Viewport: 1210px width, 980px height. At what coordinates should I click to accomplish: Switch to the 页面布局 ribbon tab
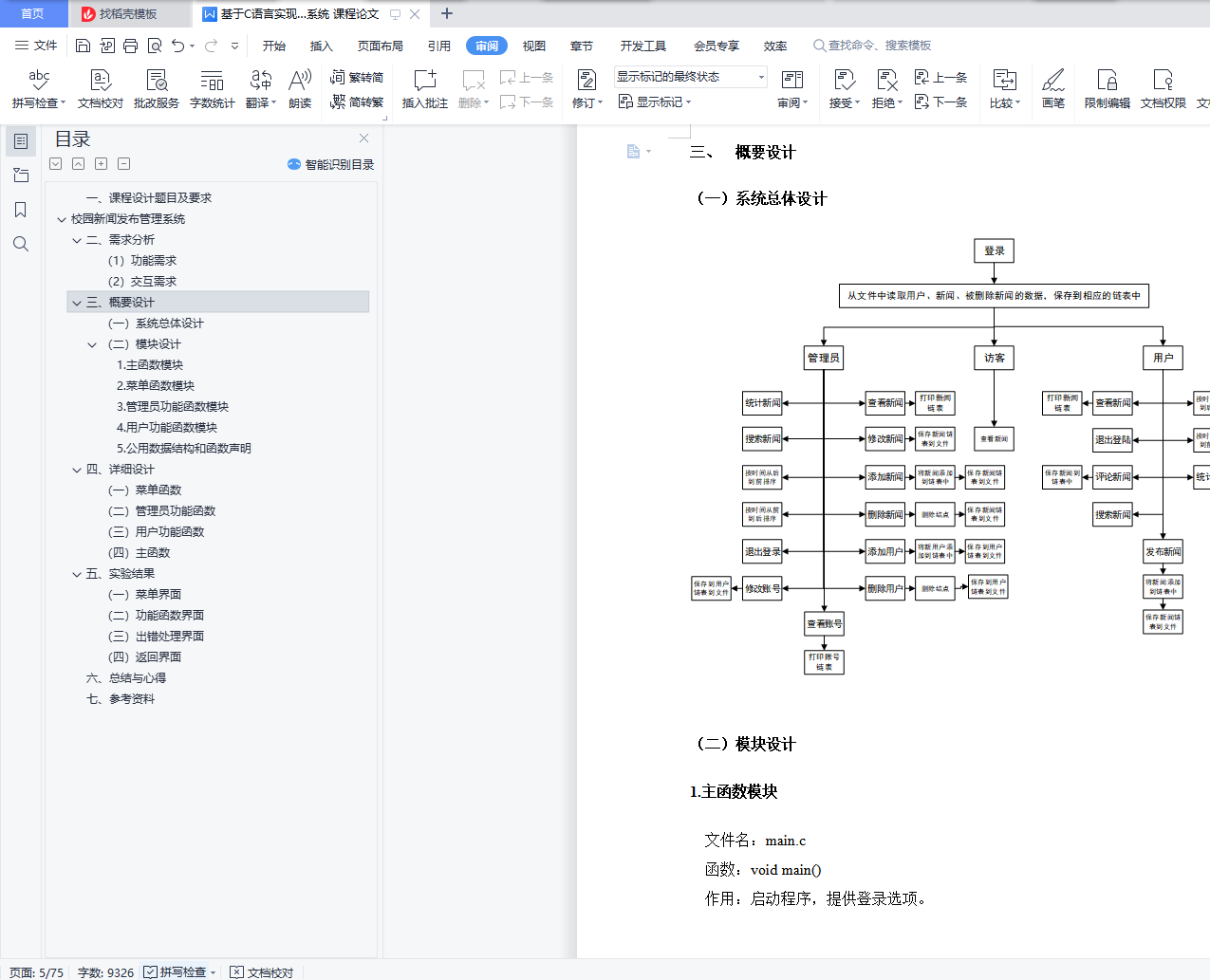pyautogui.click(x=381, y=46)
